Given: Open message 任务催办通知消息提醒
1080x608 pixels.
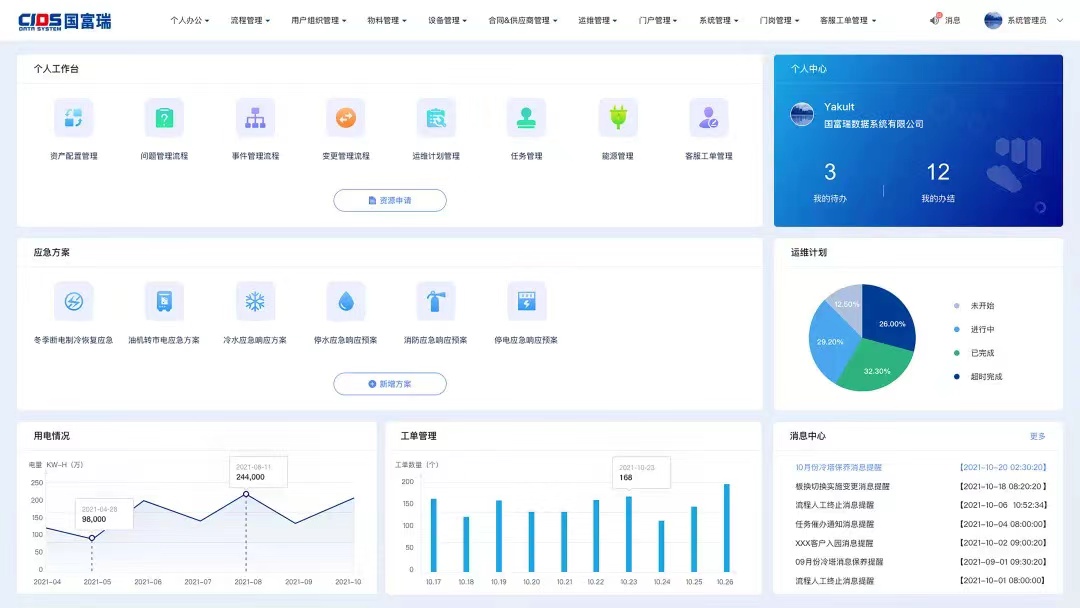Looking at the screenshot, I should [834, 524].
